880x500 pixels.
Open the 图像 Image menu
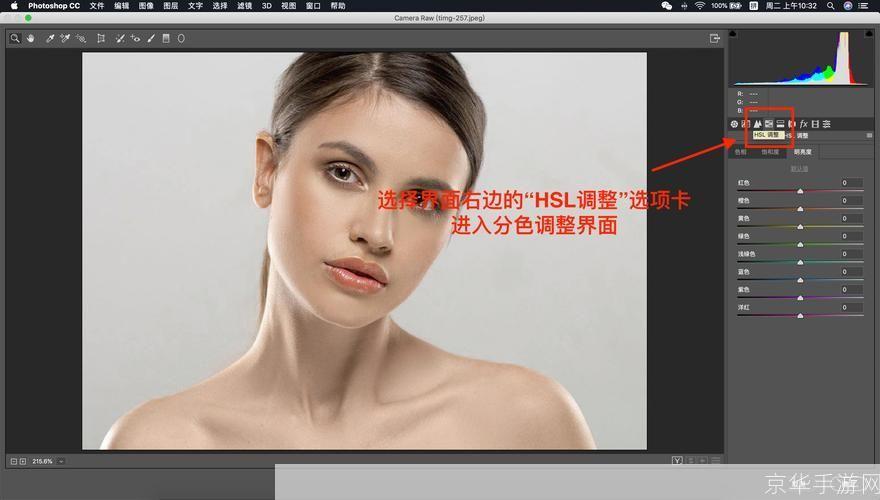(146, 6)
